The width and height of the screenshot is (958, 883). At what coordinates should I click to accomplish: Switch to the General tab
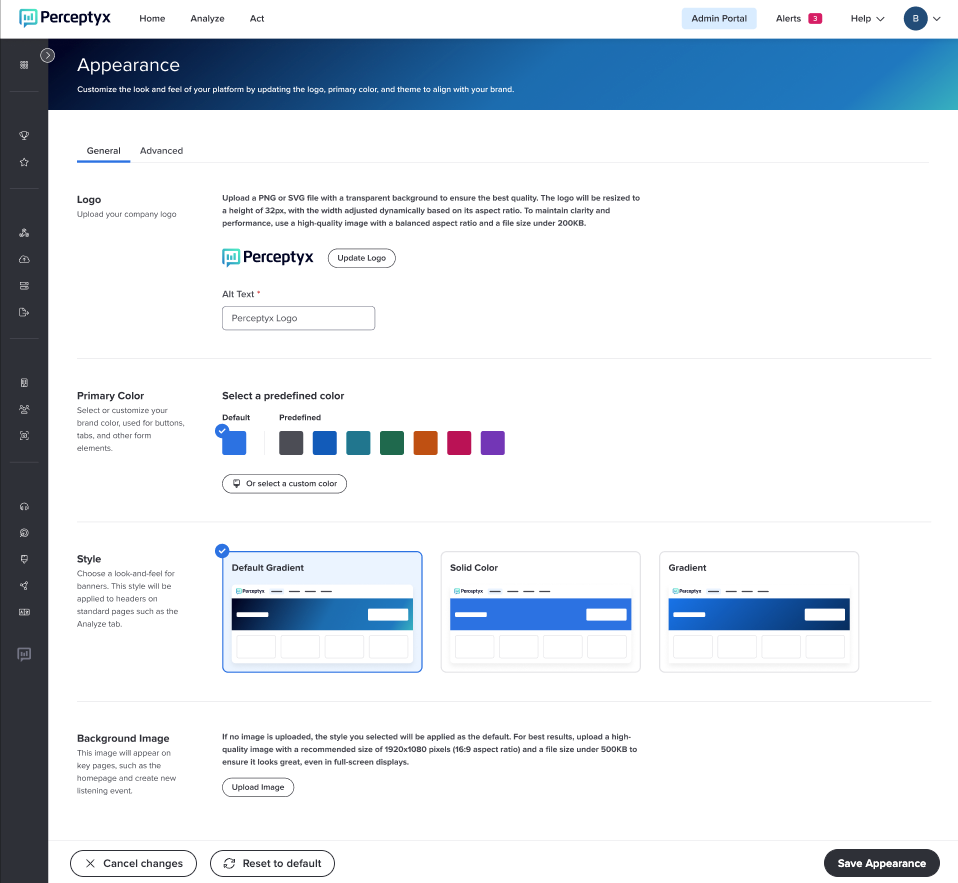tap(103, 151)
